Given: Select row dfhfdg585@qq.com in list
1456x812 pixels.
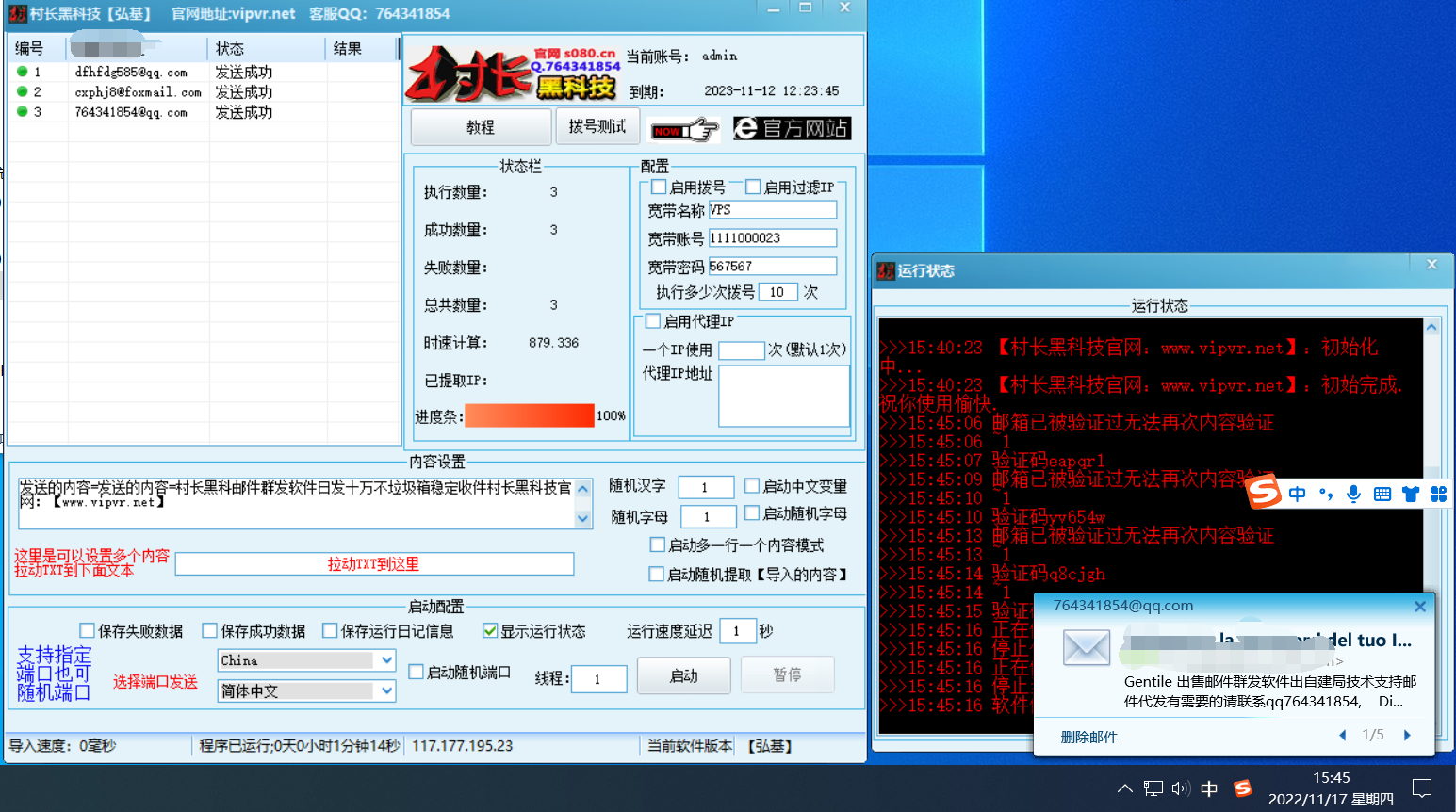Looking at the screenshot, I should coord(204,72).
